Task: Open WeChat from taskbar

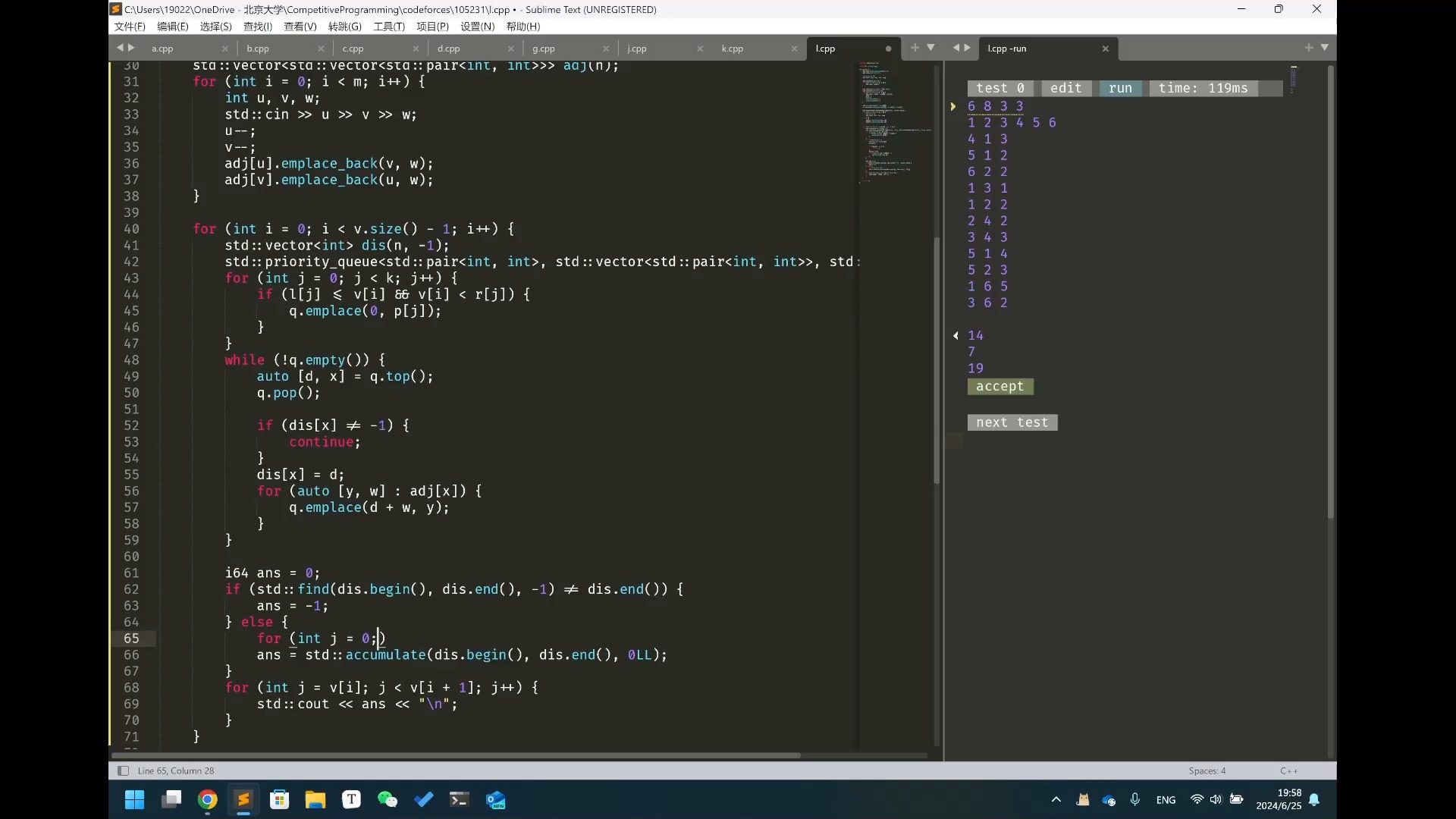Action: click(388, 800)
